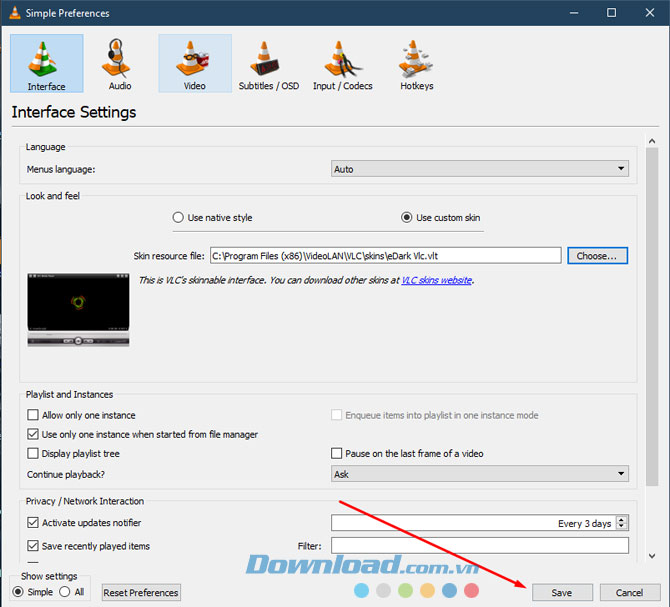
Task: Save the preferences
Action: 562,592
